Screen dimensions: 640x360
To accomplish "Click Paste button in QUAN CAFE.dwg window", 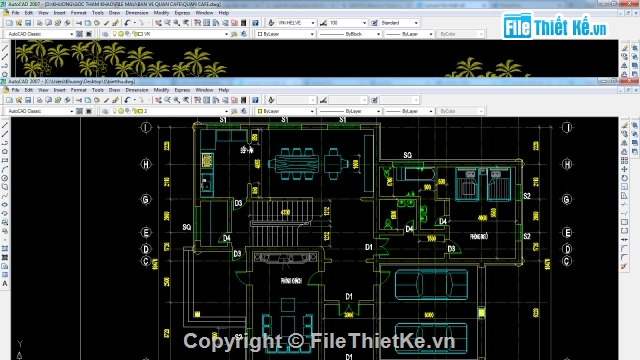I will pyautogui.click(x=97, y=23).
